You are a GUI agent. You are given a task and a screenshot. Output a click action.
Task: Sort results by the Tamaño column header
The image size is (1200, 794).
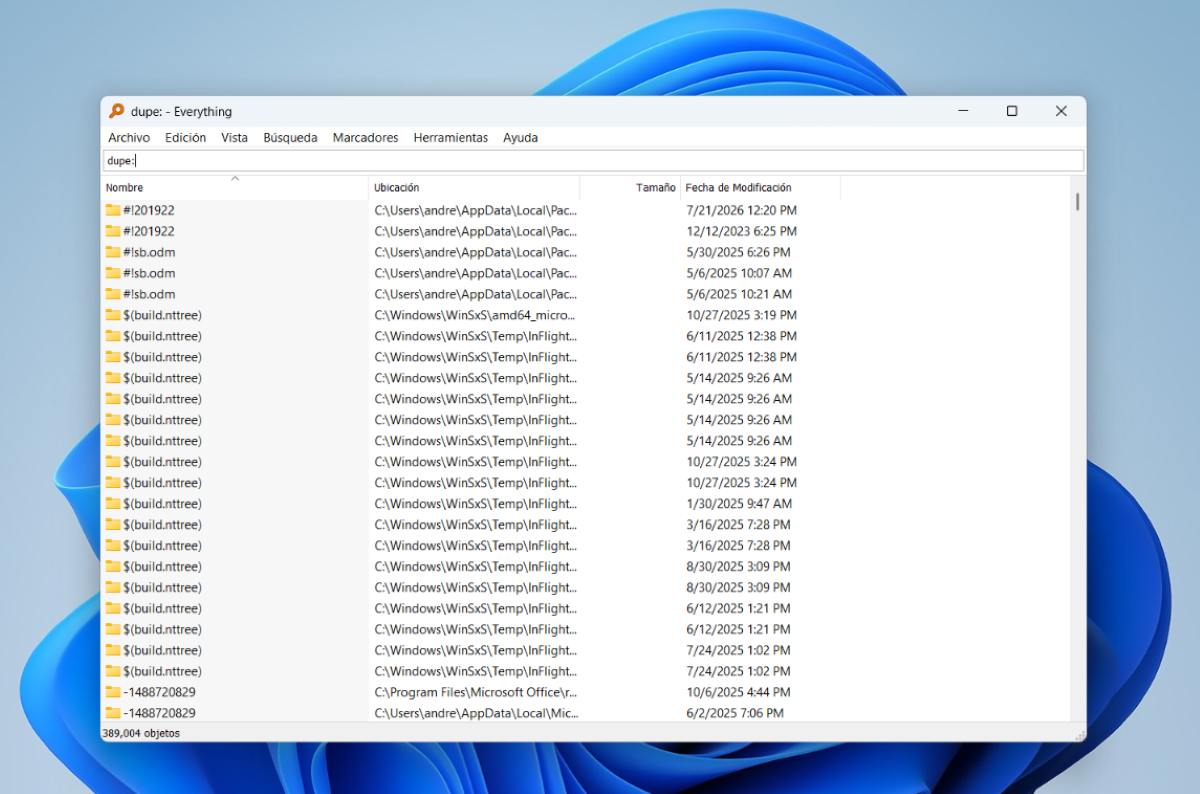[630, 188]
